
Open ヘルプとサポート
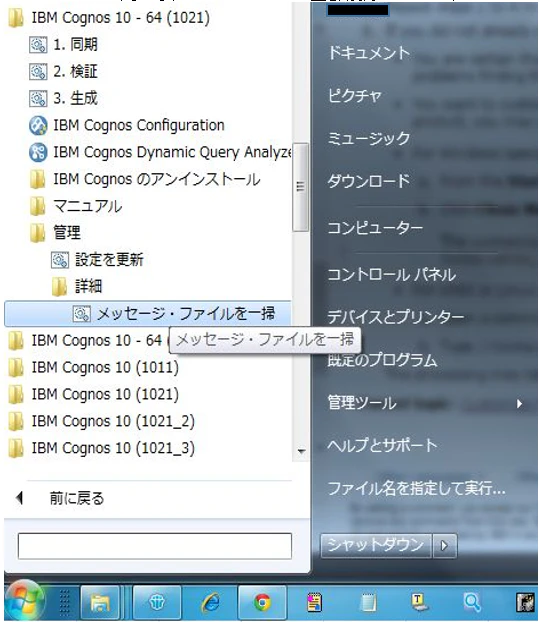point(382,445)
